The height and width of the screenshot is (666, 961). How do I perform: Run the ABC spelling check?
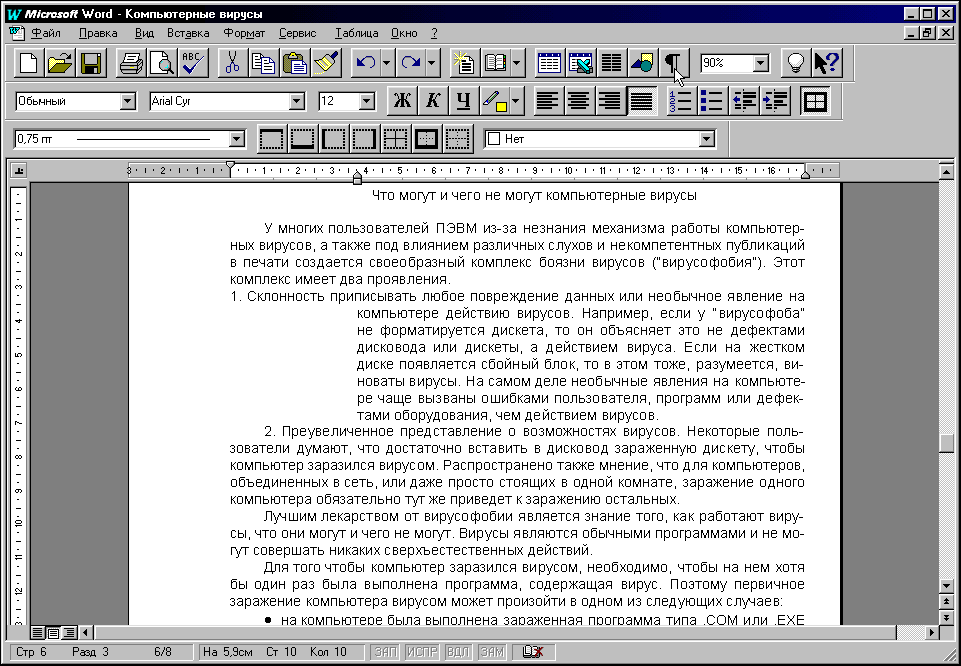click(x=193, y=63)
